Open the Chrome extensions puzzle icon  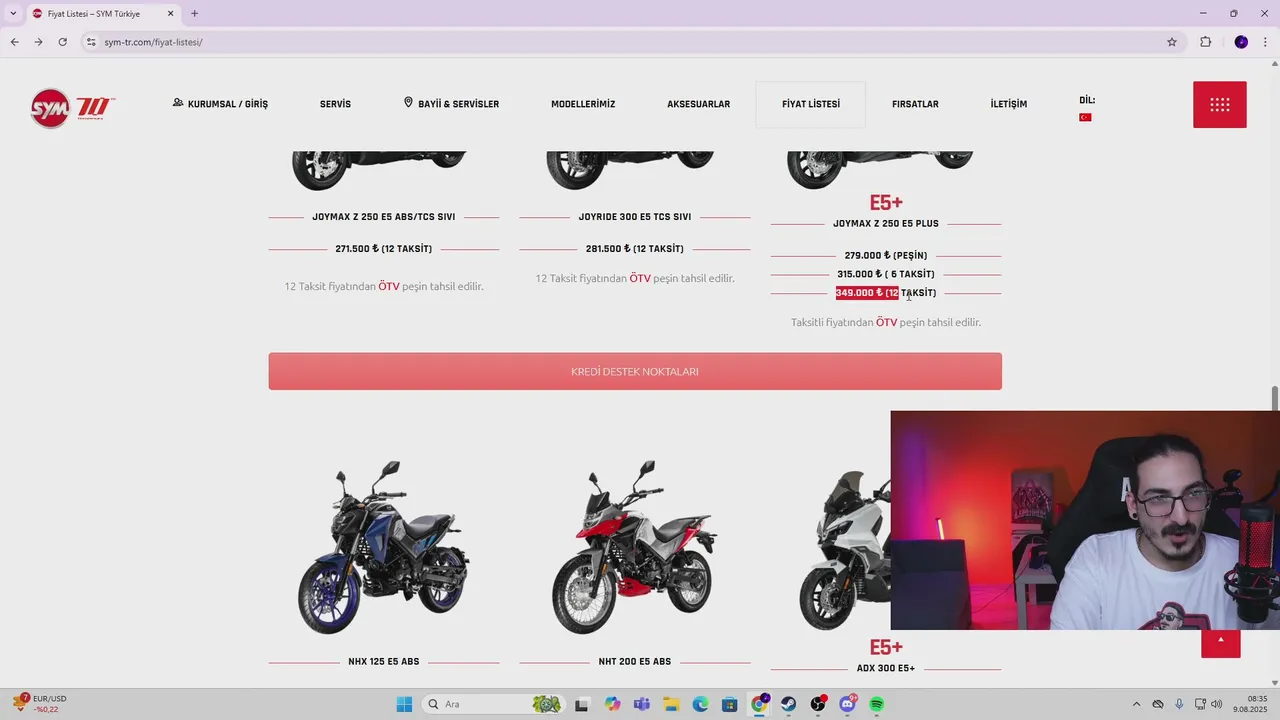pyautogui.click(x=1205, y=42)
